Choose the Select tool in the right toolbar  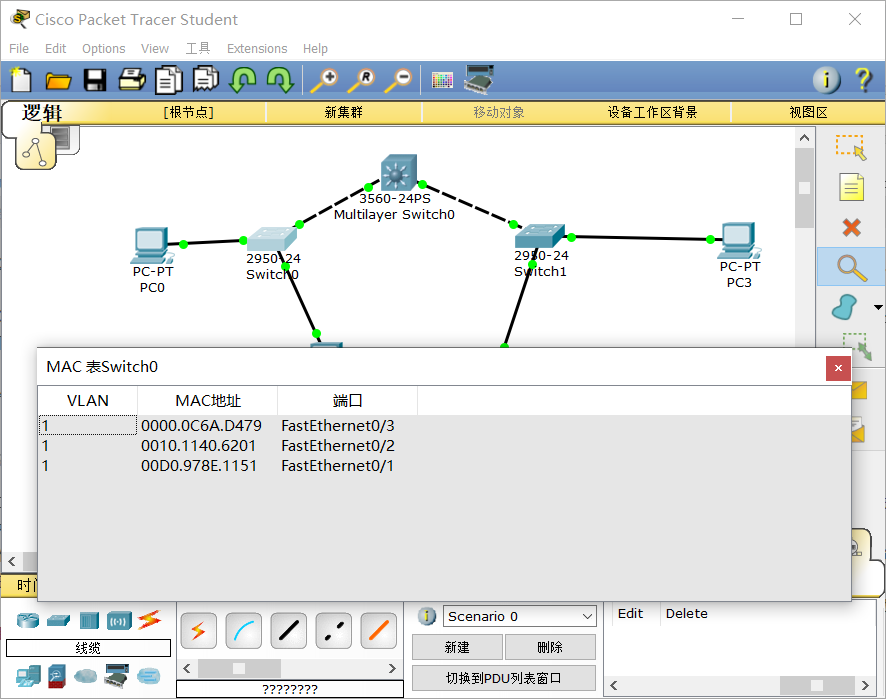[x=851, y=147]
